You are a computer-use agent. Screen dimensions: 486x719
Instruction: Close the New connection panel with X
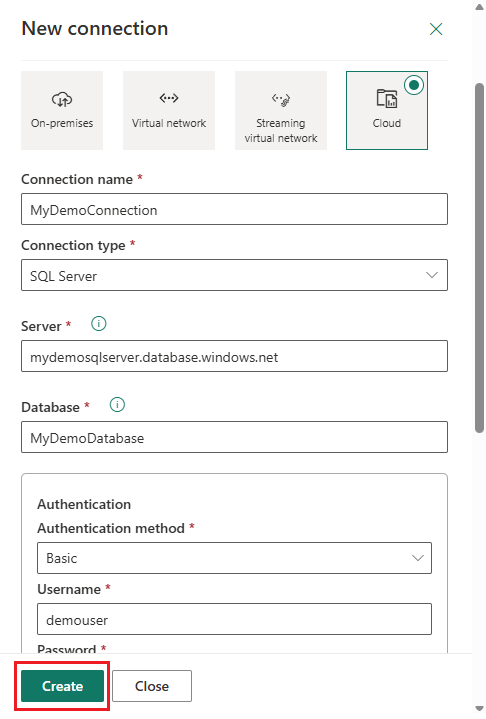pyautogui.click(x=436, y=29)
